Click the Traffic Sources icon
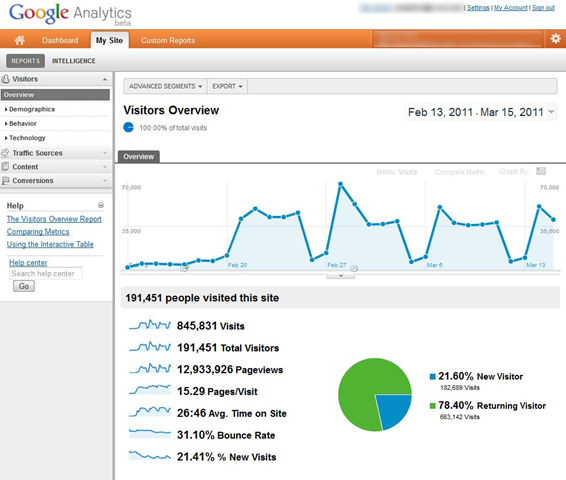 (5, 153)
